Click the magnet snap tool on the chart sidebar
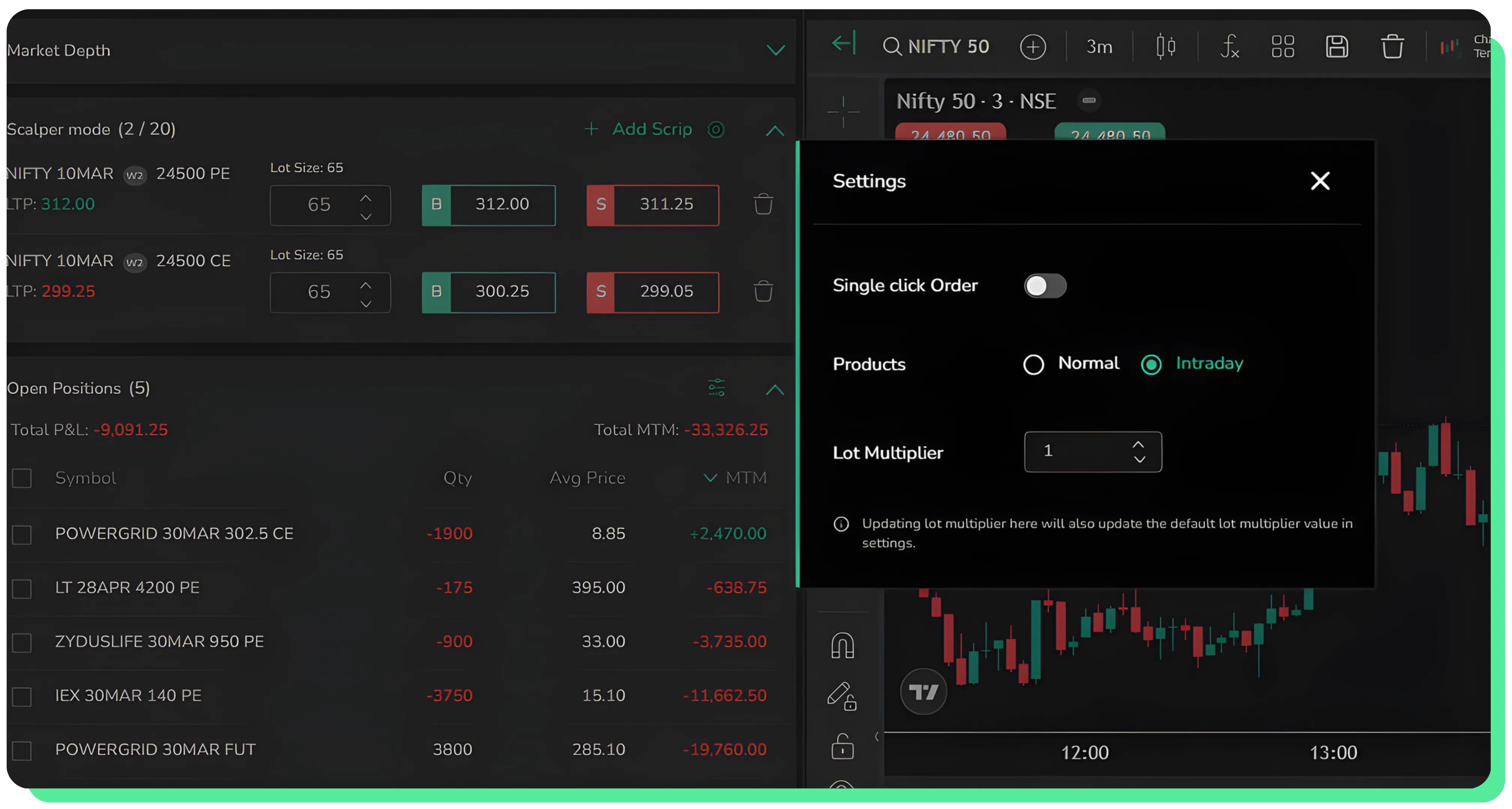This screenshot has height=809, width=1512. pyautogui.click(x=842, y=645)
